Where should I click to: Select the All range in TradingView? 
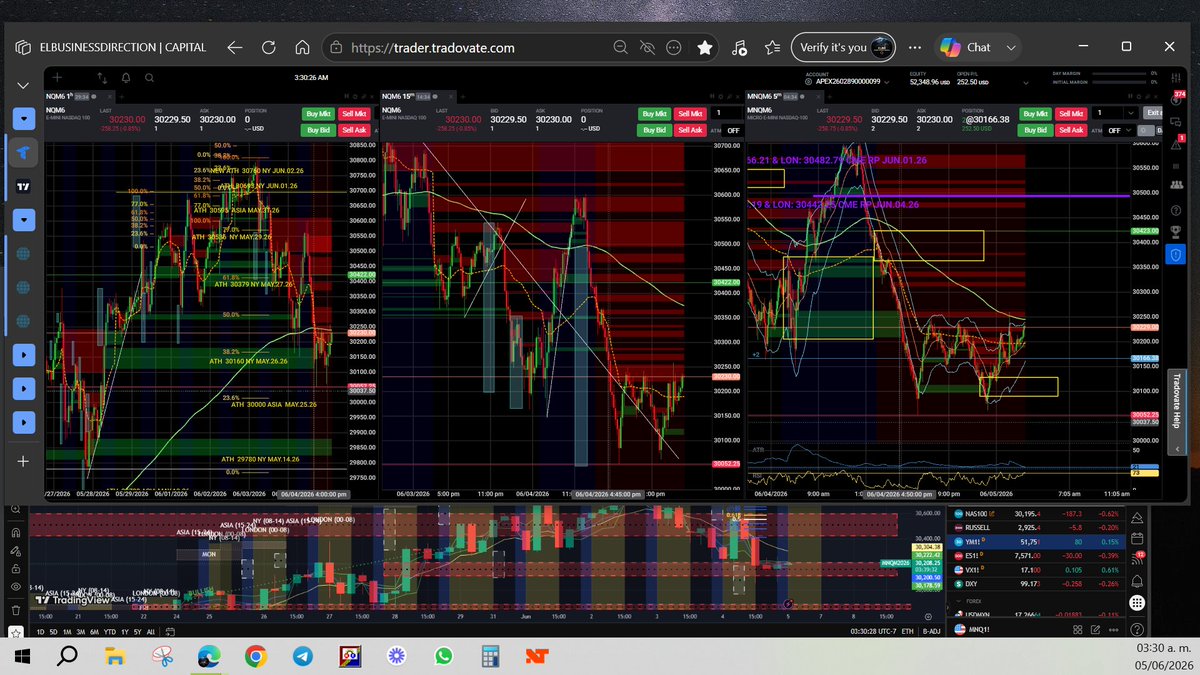(150, 632)
